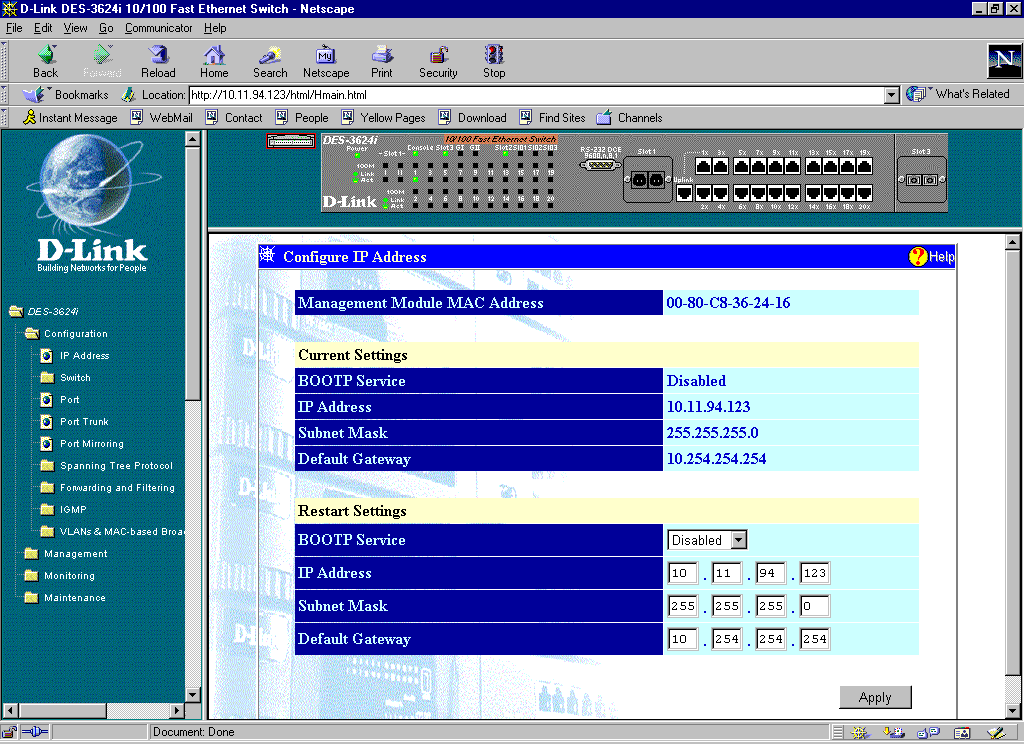Click the Apply button
Viewport: 1024px width, 744px height.
[875, 697]
